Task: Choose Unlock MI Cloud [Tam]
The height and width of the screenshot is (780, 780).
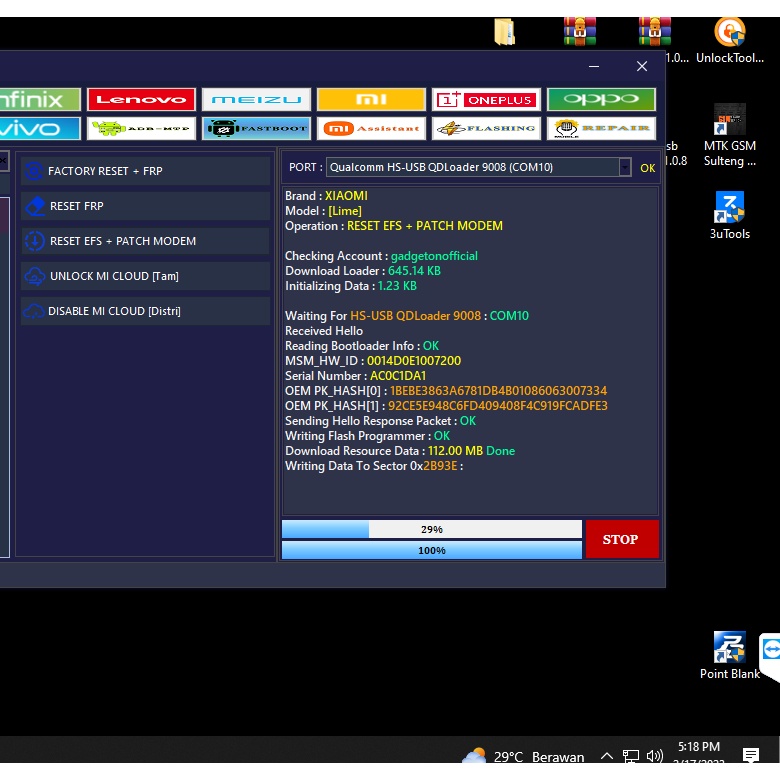Action: [145, 276]
